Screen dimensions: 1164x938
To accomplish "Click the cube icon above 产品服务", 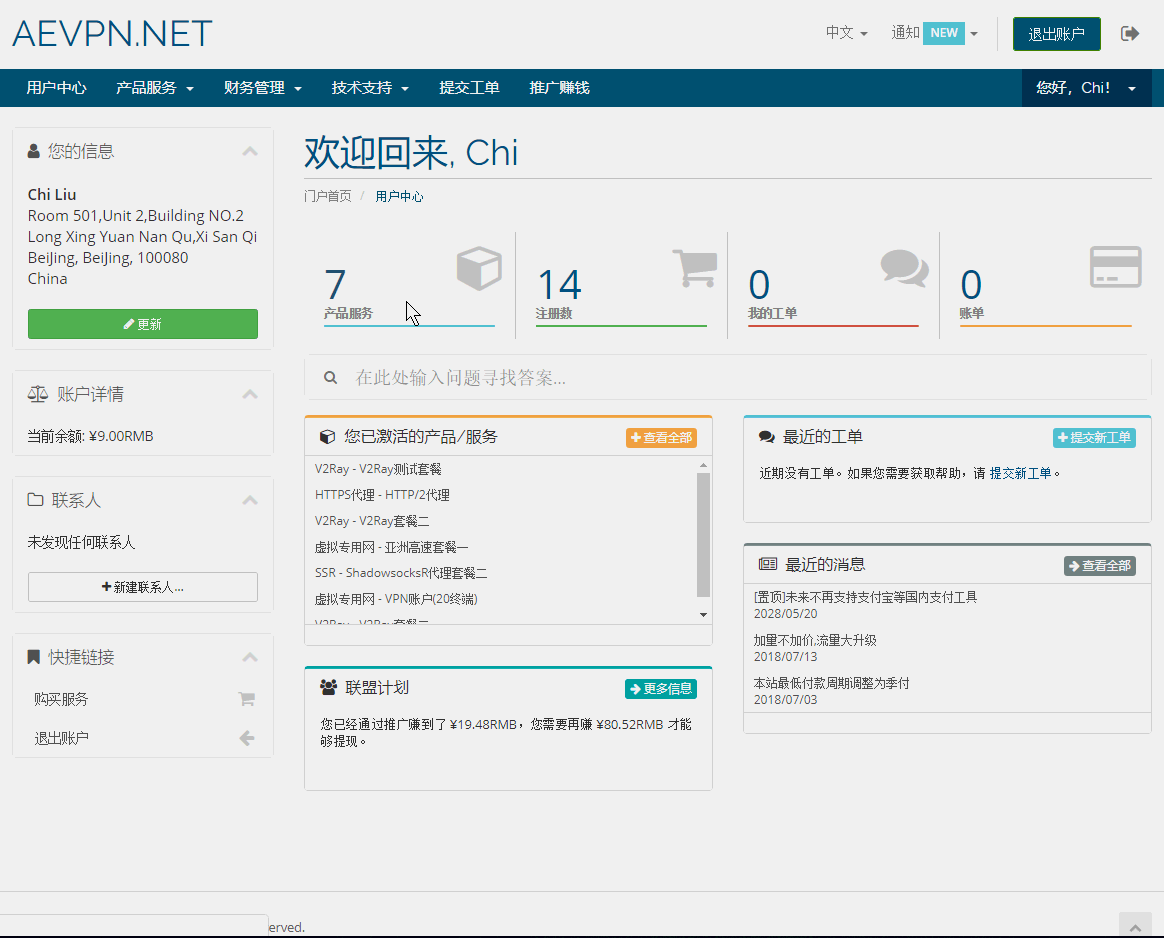I will tap(479, 268).
